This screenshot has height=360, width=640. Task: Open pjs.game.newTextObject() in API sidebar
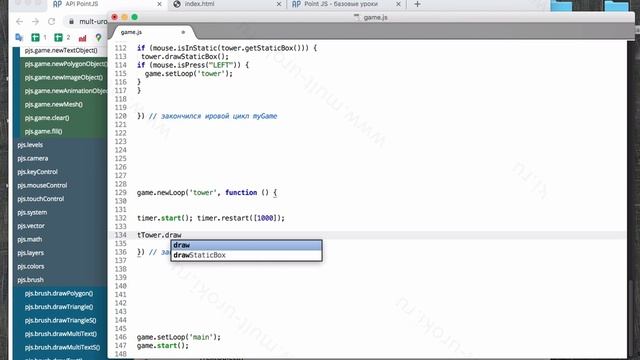(61, 50)
